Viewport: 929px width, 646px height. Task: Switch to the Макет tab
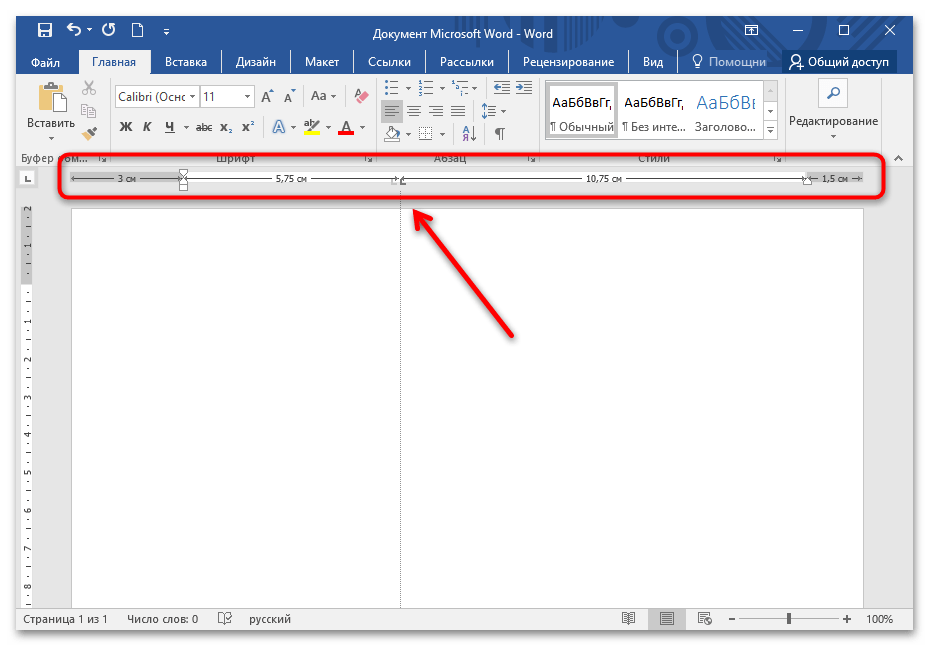coord(321,62)
